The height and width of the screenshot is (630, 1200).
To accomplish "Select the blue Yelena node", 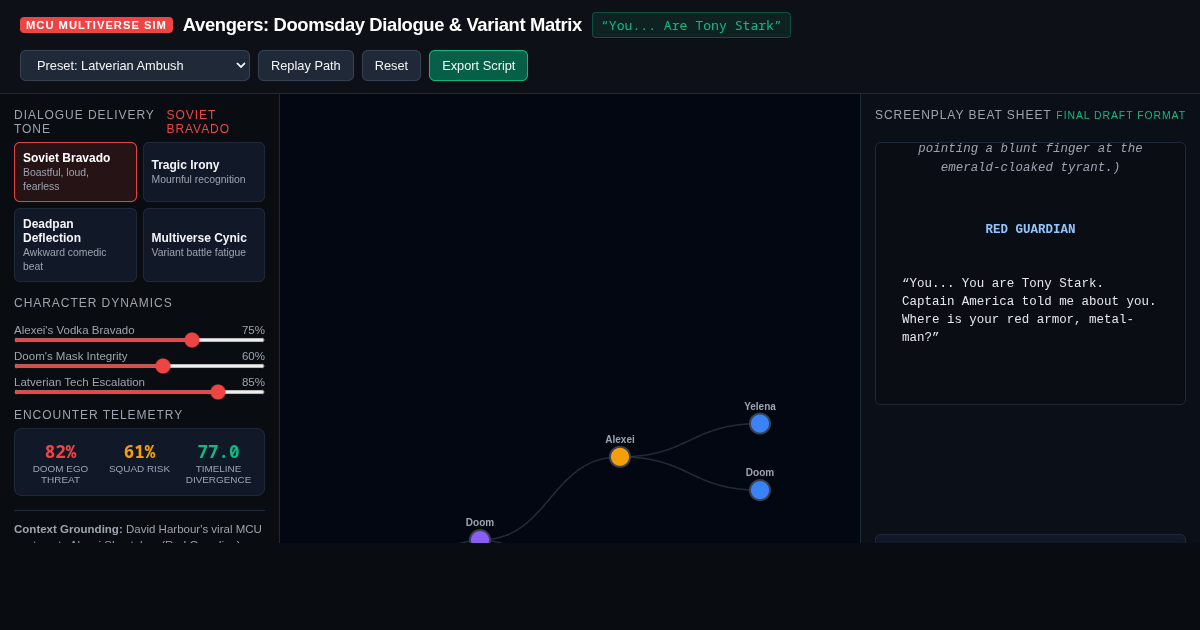I will pyautogui.click(x=760, y=424).
